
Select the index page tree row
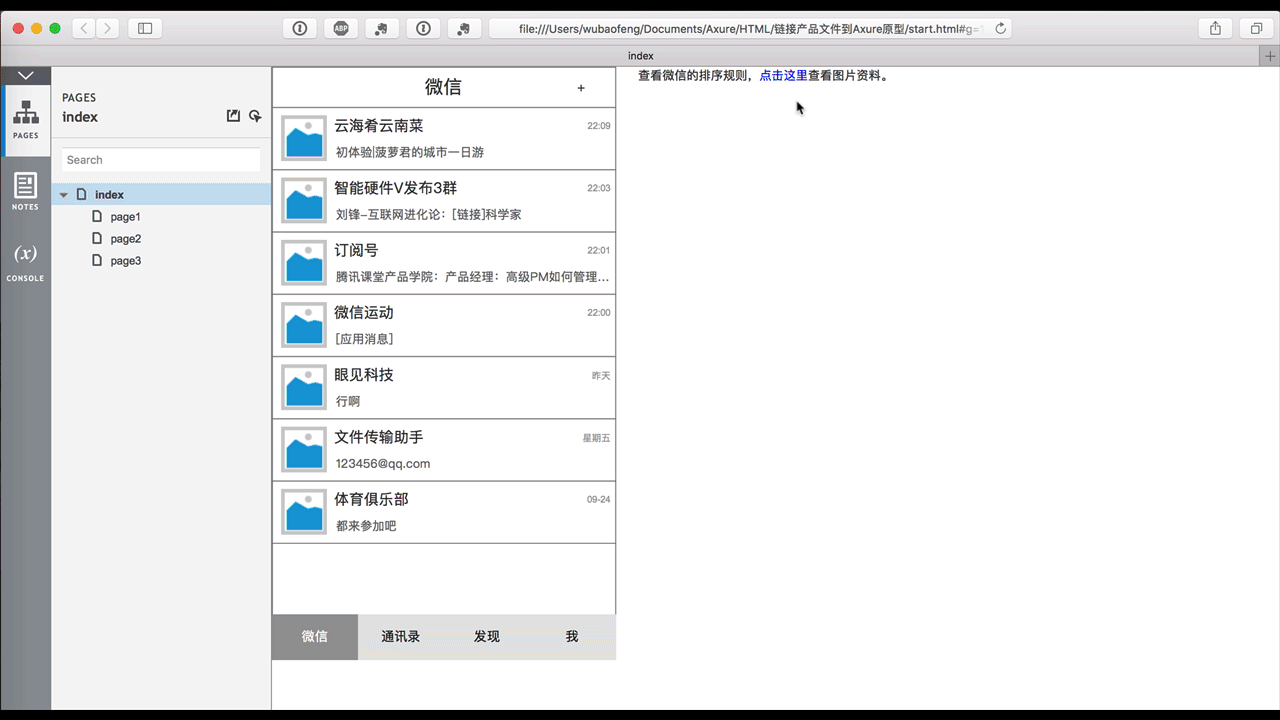(x=161, y=195)
